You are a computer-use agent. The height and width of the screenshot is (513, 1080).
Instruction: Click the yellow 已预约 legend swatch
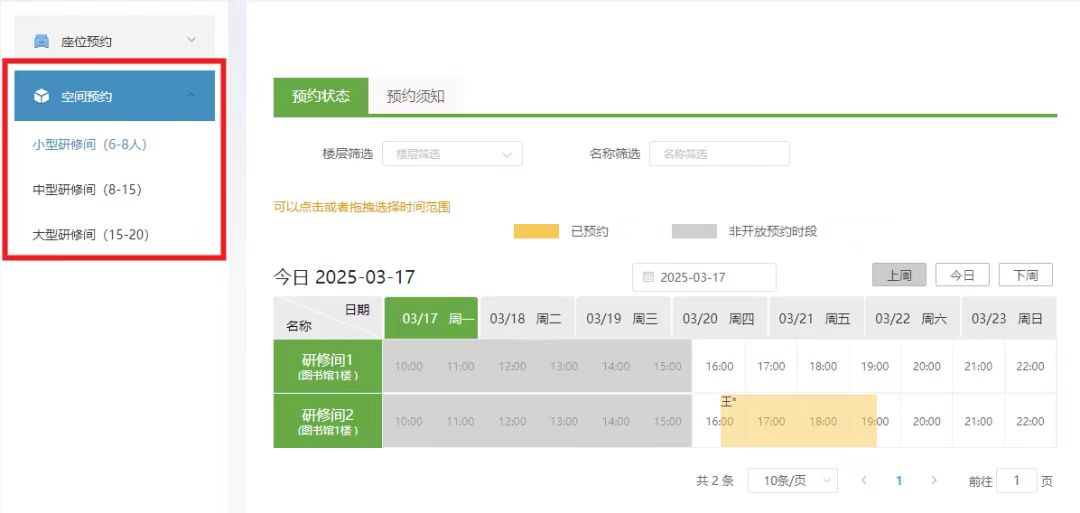[x=536, y=231]
